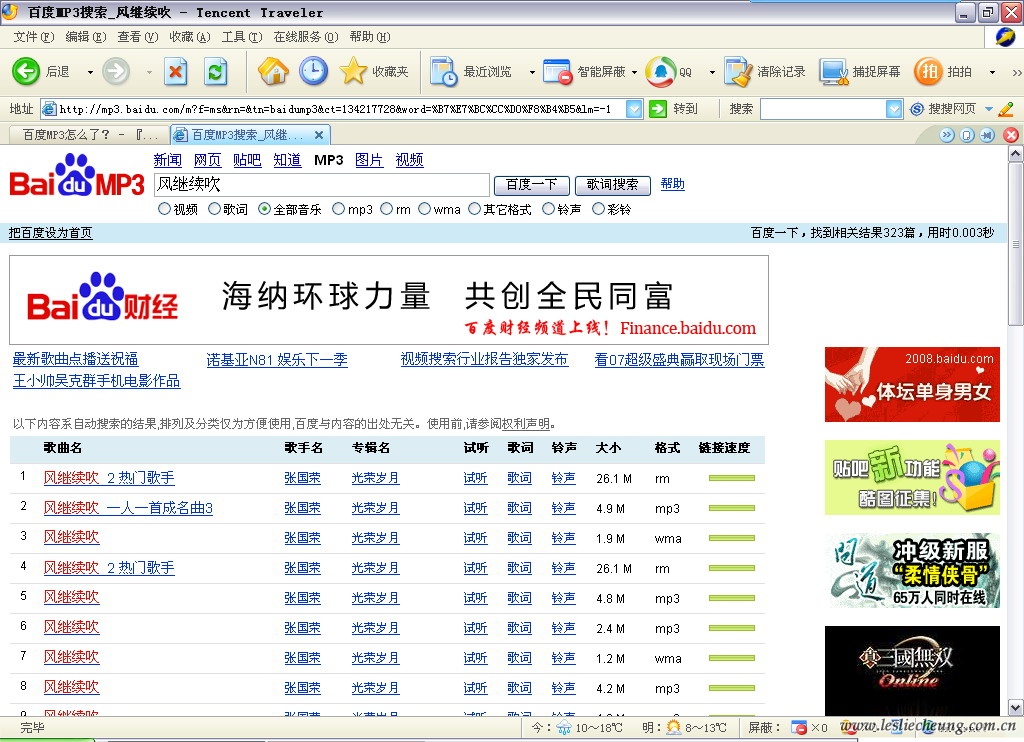This screenshot has height=742, width=1024.
Task: Select the 铃声 radio button
Action: click(x=549, y=209)
